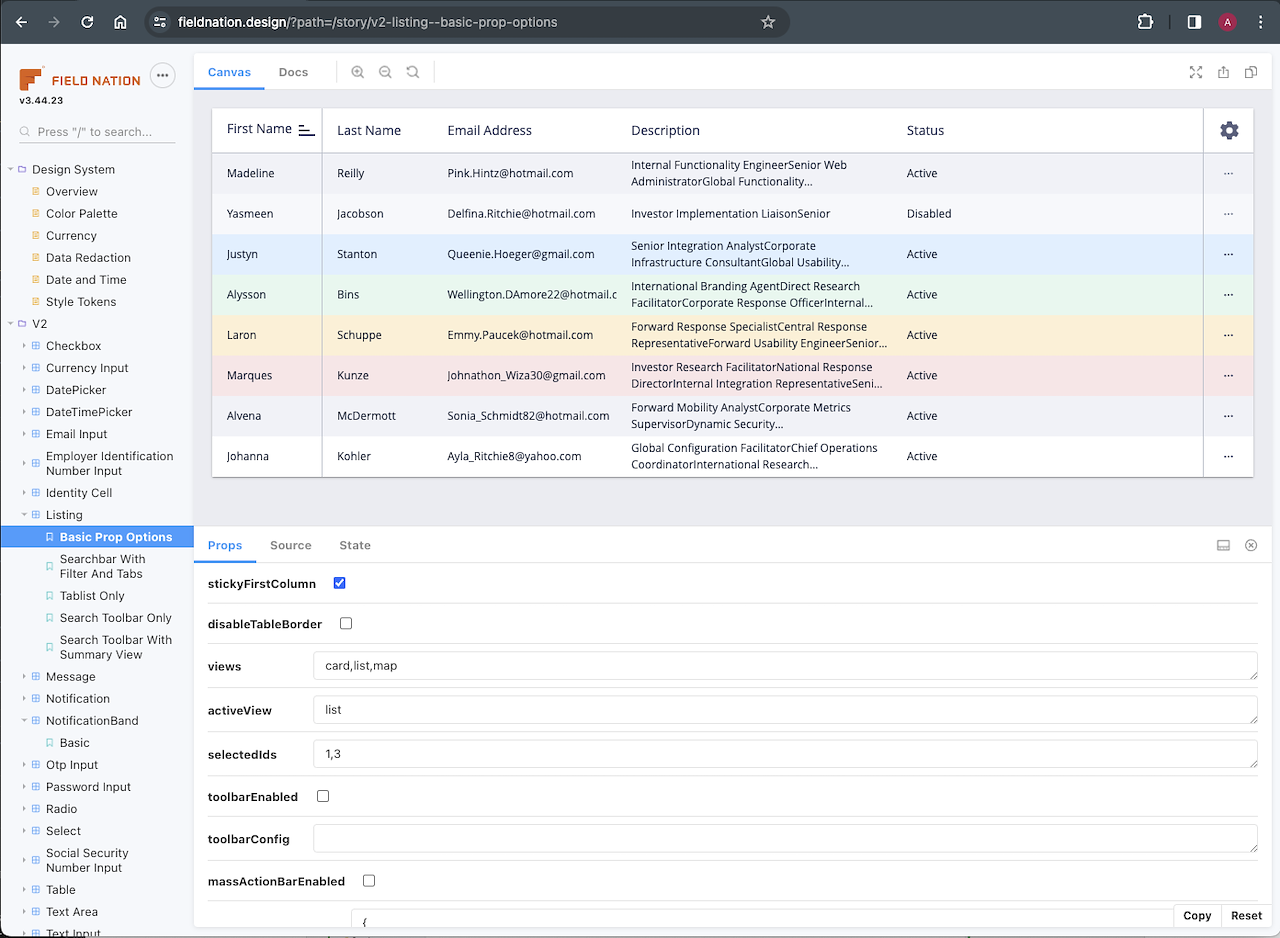Open canvas in full screen mode
The width and height of the screenshot is (1280, 938).
[1195, 72]
